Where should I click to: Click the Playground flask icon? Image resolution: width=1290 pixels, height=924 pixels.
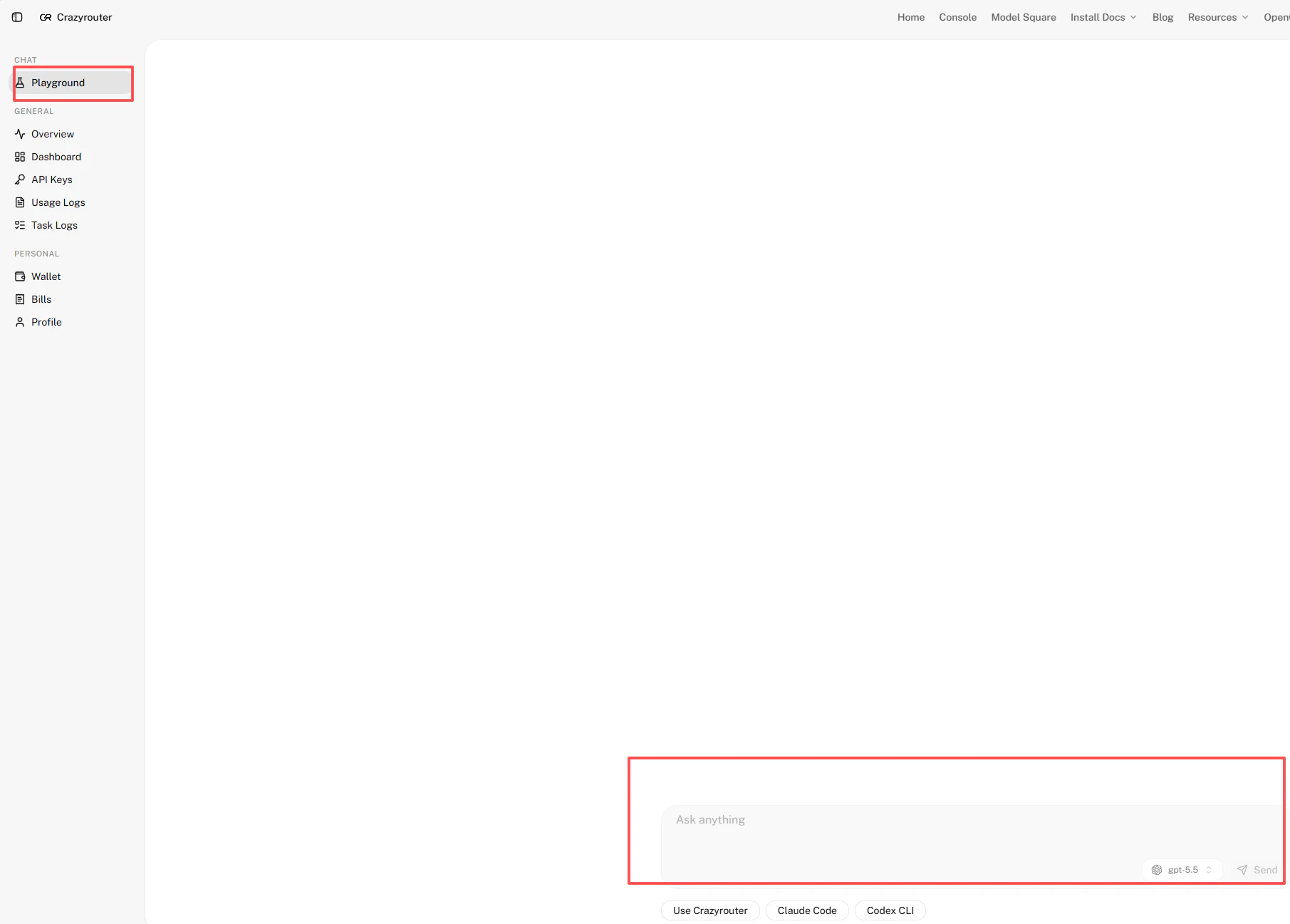tap(20, 83)
